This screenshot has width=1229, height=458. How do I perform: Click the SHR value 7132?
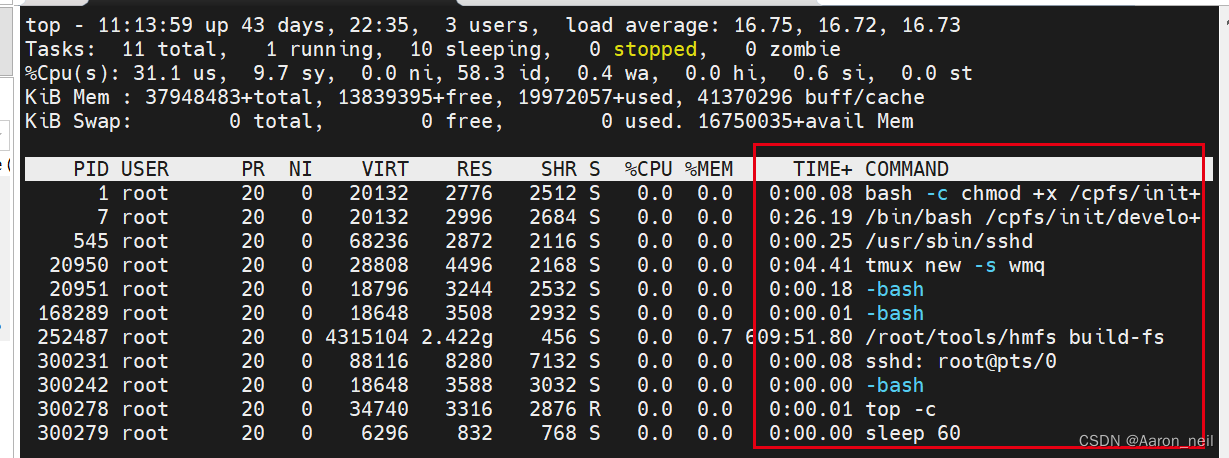click(553, 361)
